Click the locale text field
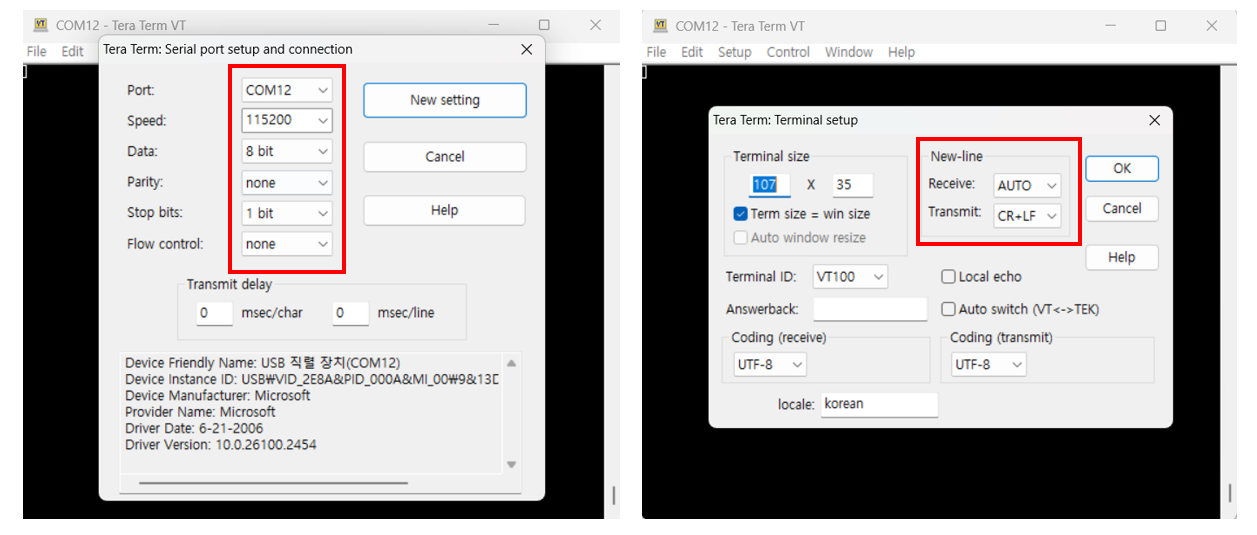 click(879, 404)
